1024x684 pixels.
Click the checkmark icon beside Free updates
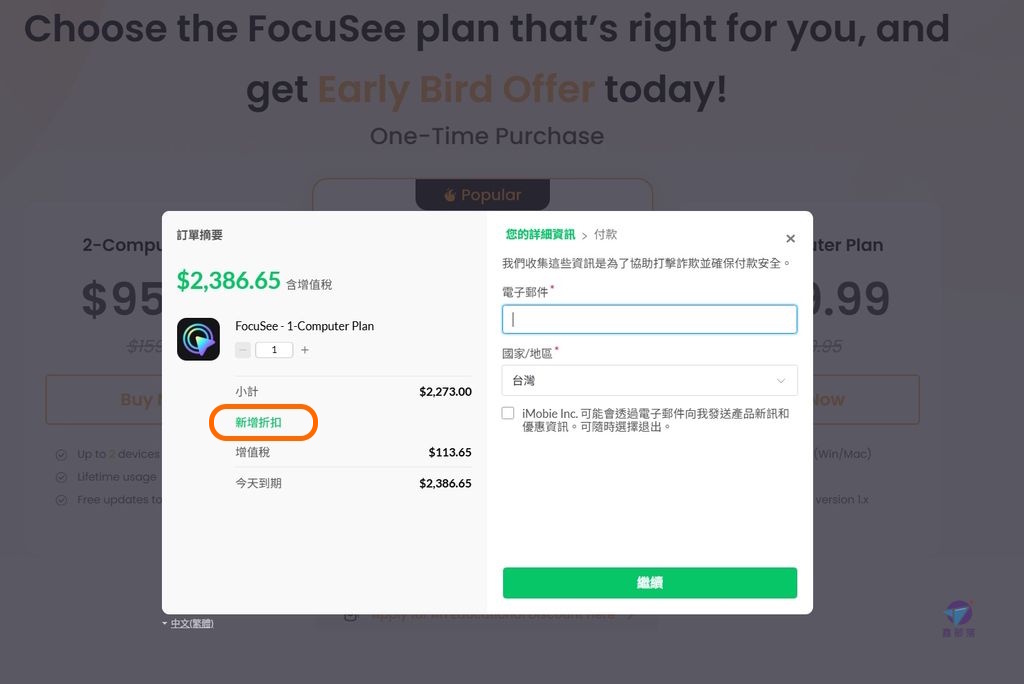(61, 500)
